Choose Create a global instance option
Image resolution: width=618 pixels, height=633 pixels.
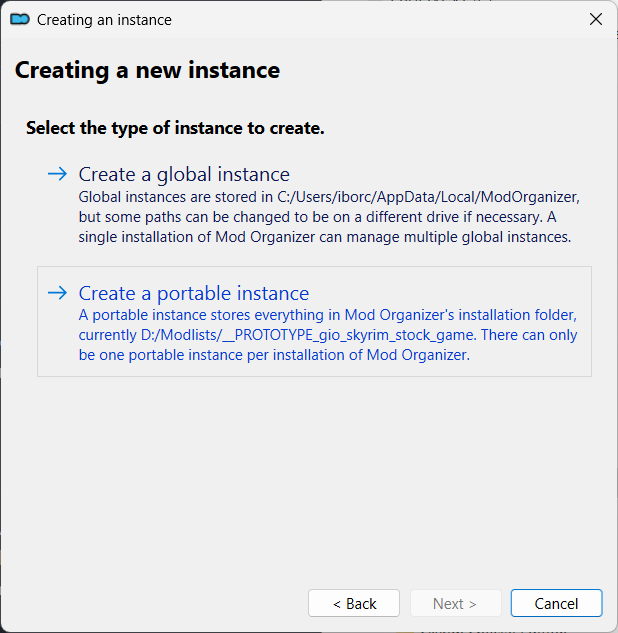coord(314,203)
